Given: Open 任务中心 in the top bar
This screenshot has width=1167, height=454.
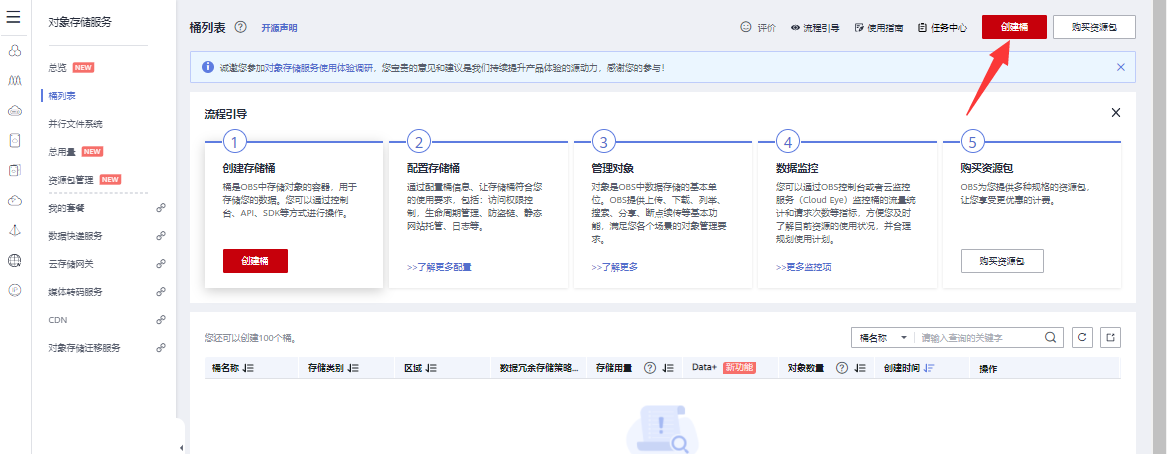Looking at the screenshot, I should coord(943,28).
